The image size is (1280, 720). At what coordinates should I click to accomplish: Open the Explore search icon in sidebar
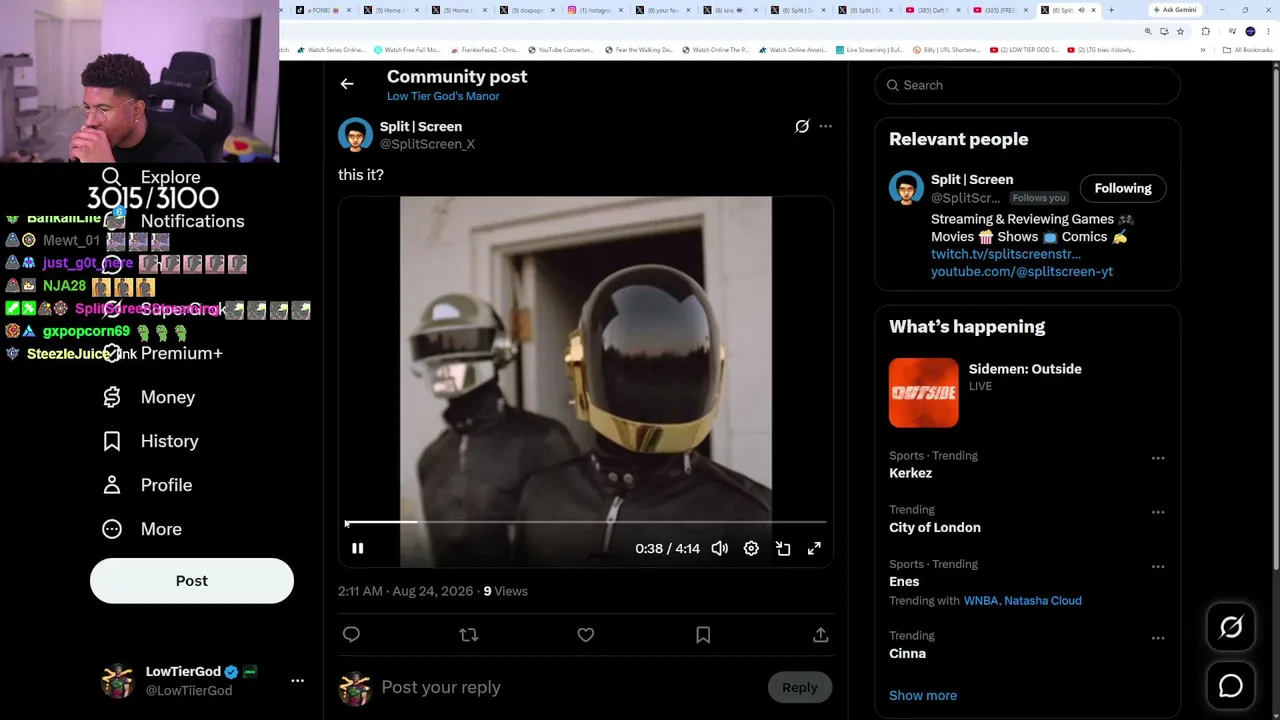[111, 177]
